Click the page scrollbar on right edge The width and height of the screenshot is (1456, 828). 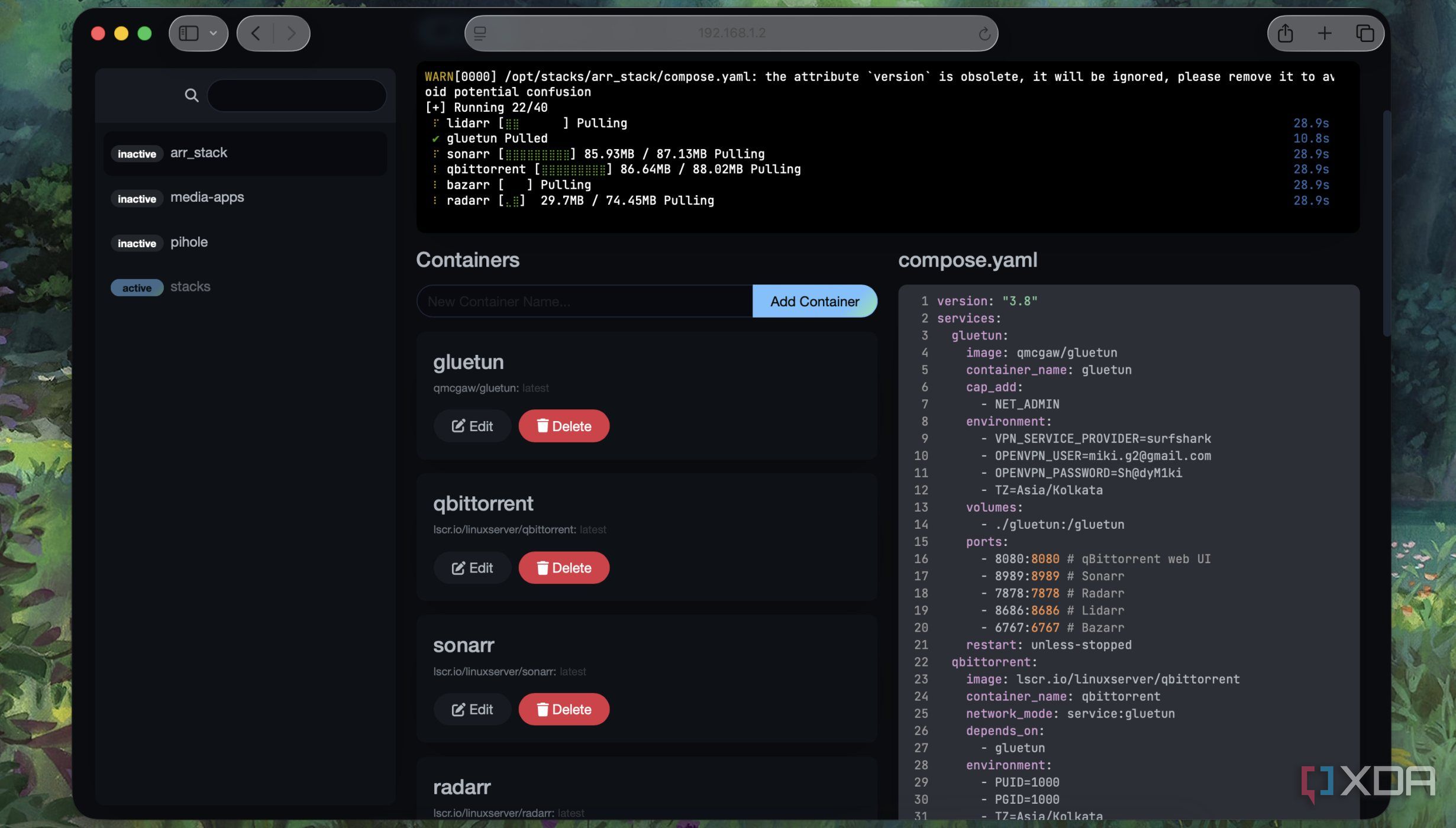[1386, 225]
